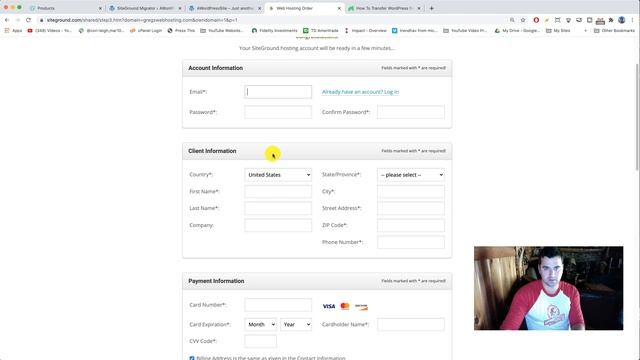Close the Products tab
Screen dimensions: 640x360
point(100,8)
